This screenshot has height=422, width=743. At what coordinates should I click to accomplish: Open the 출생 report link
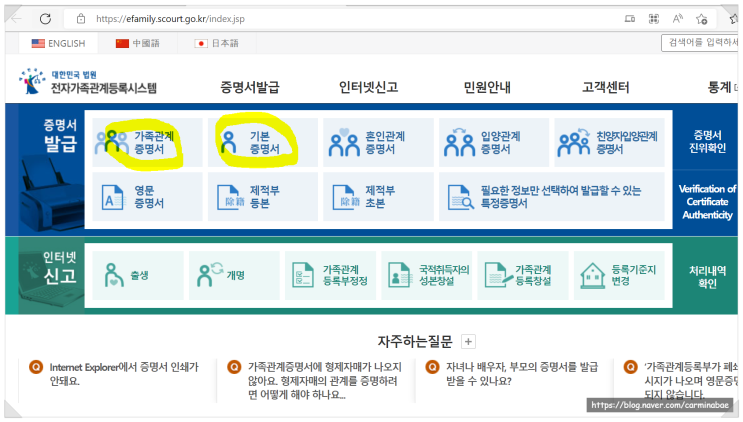139,275
